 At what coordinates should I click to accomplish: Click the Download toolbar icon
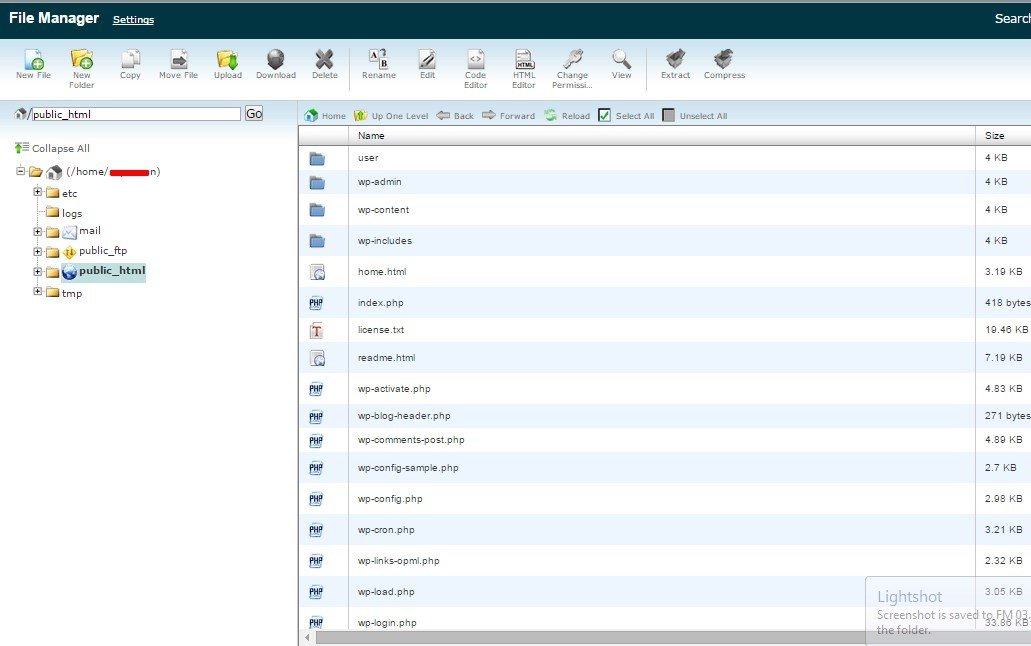pos(276,64)
